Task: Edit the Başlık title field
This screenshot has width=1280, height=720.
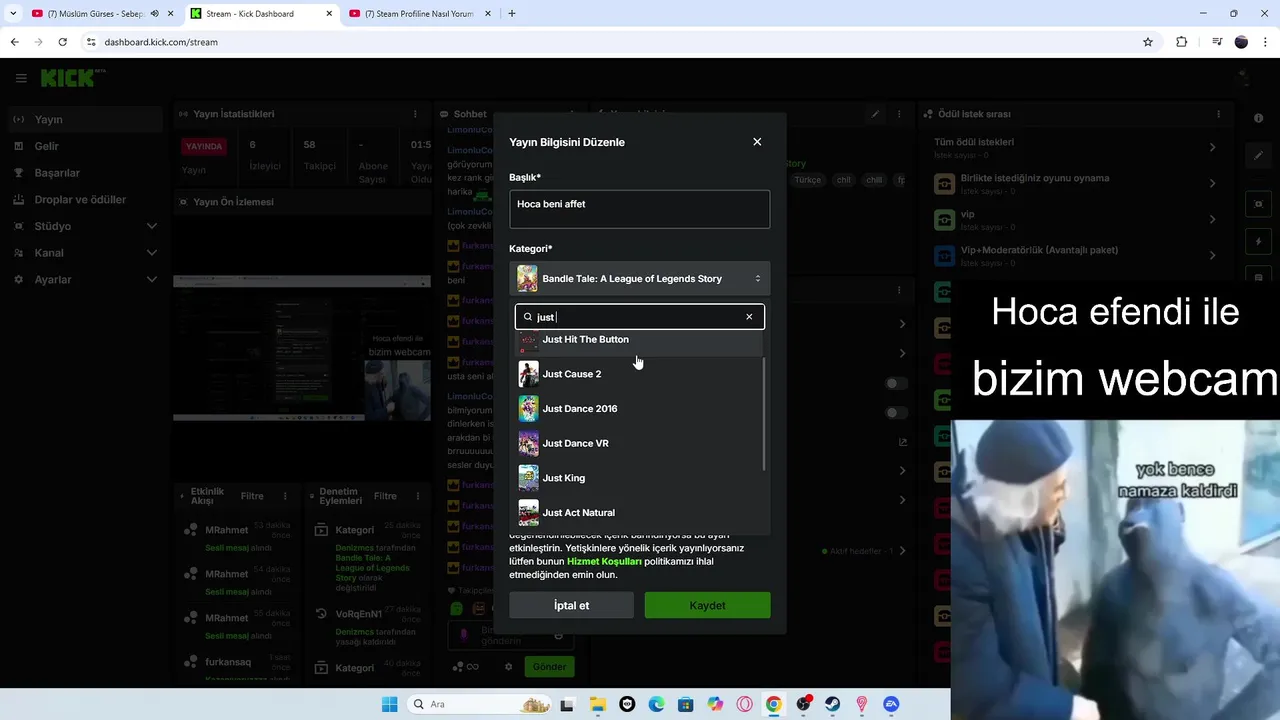Action: pyautogui.click(x=639, y=209)
